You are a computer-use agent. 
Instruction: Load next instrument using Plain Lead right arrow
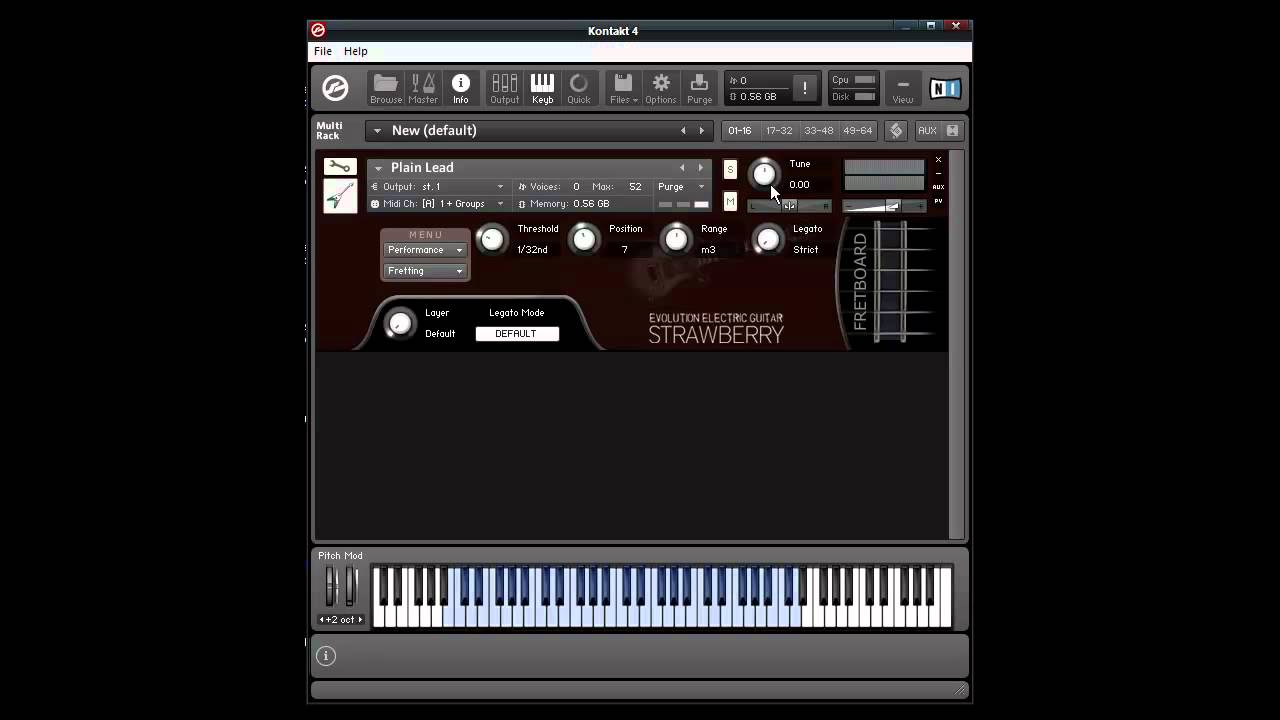(x=700, y=168)
